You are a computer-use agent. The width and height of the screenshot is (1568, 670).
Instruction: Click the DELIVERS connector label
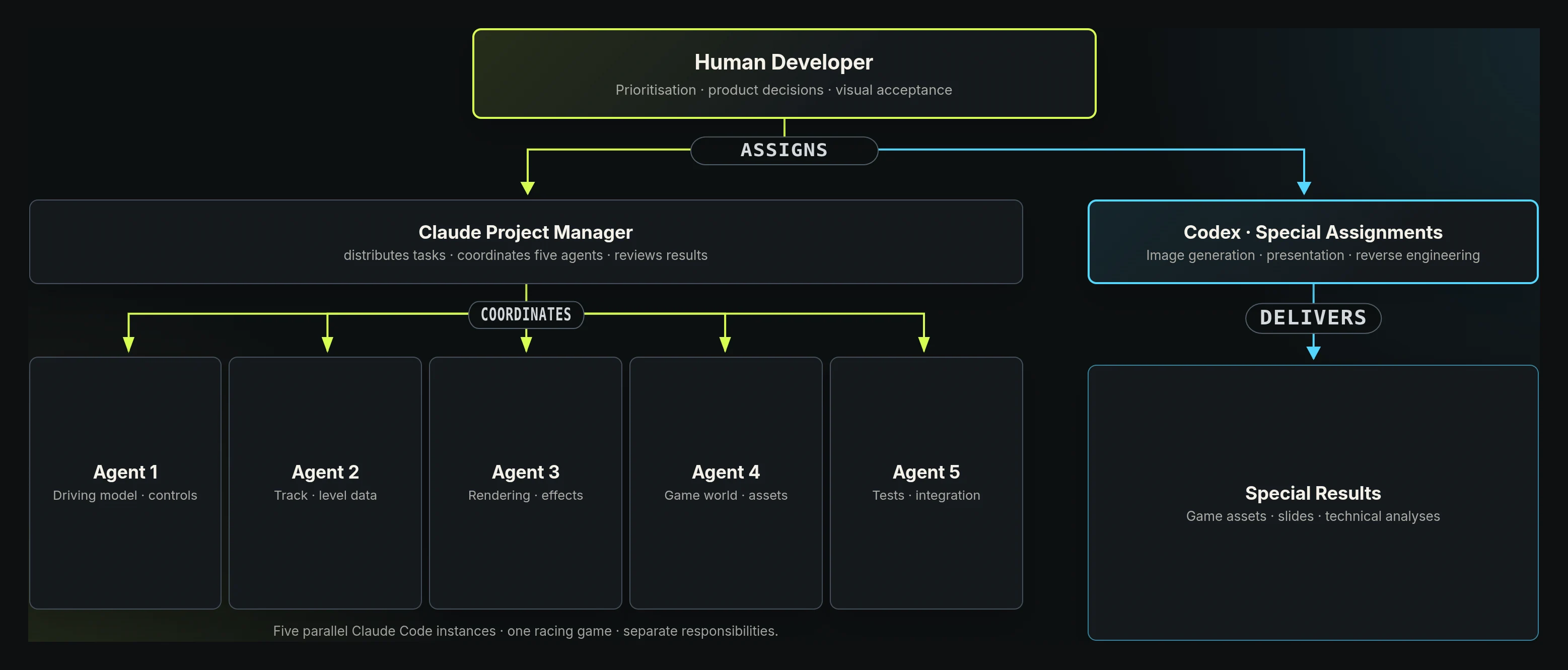[1313, 318]
